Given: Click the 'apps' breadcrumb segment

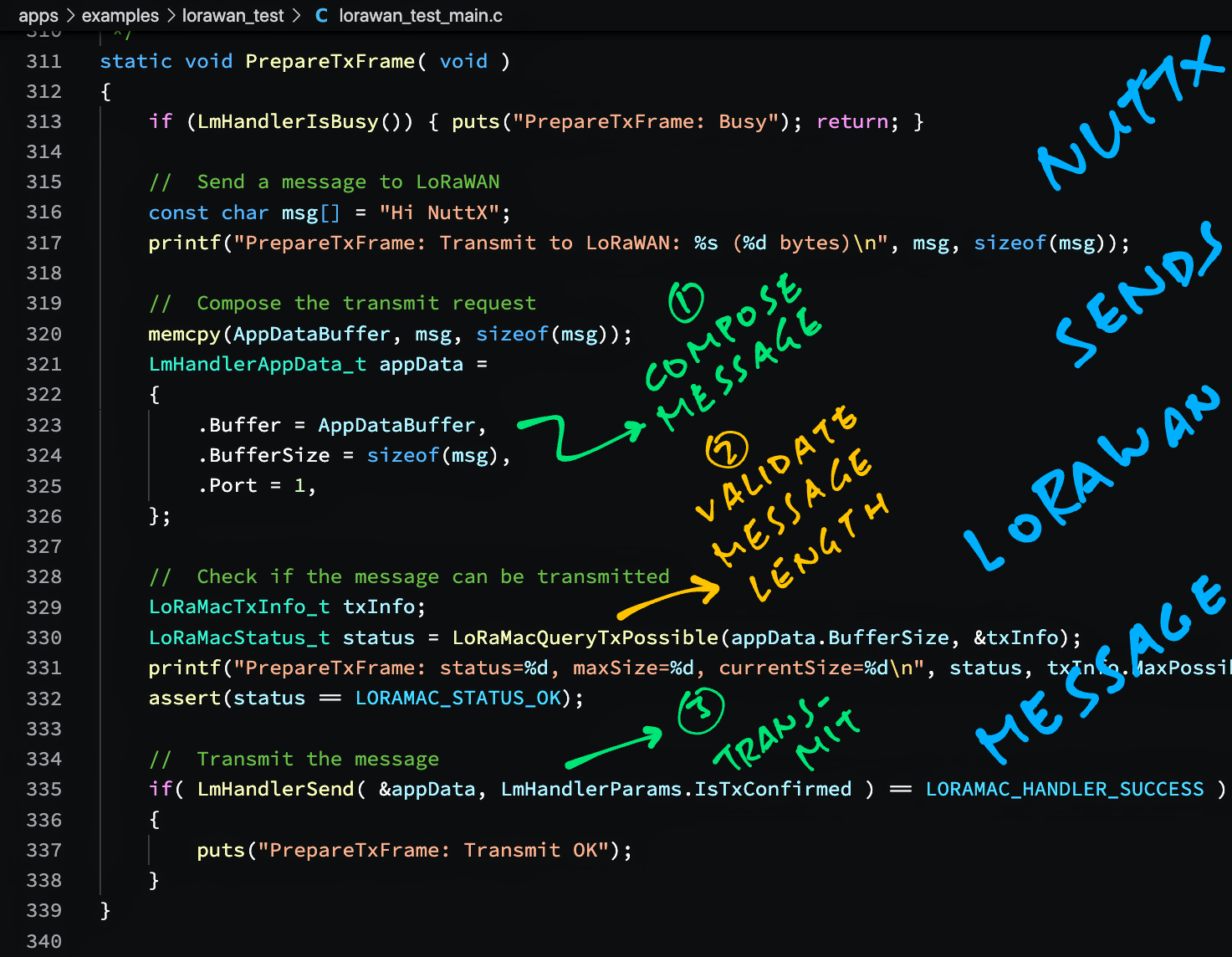Looking at the screenshot, I should (x=38, y=16).
